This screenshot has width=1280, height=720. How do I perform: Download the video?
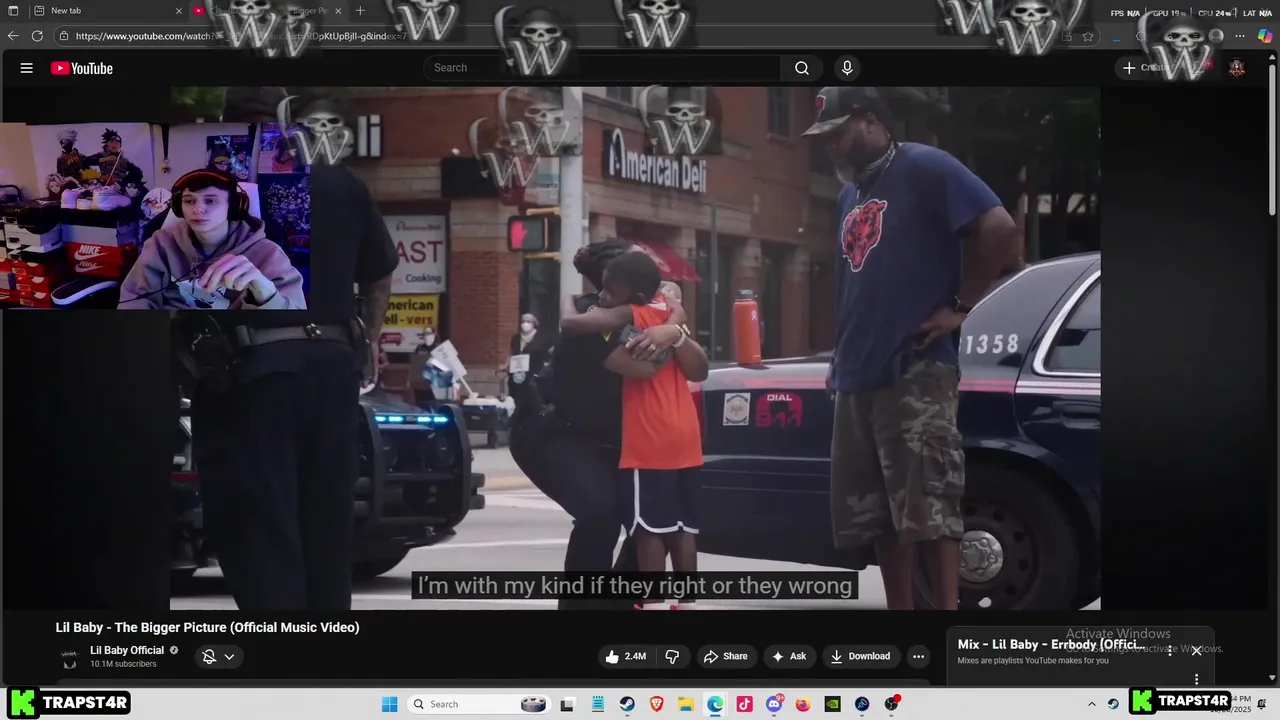(x=860, y=656)
